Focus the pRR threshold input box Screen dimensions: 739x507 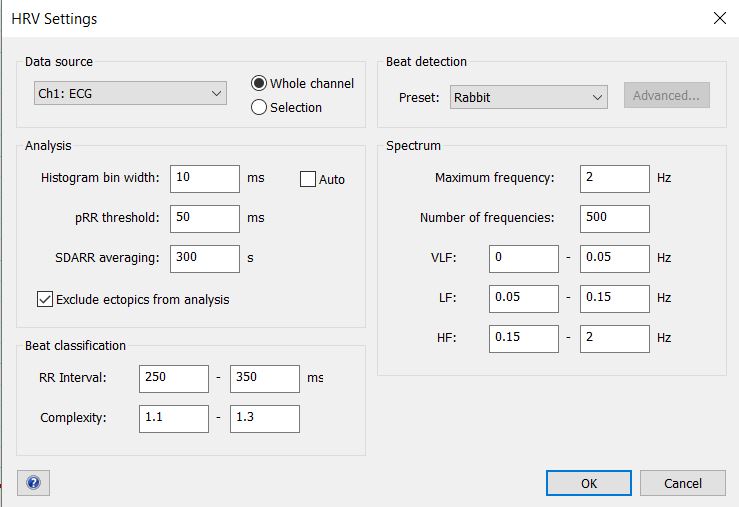(x=204, y=218)
